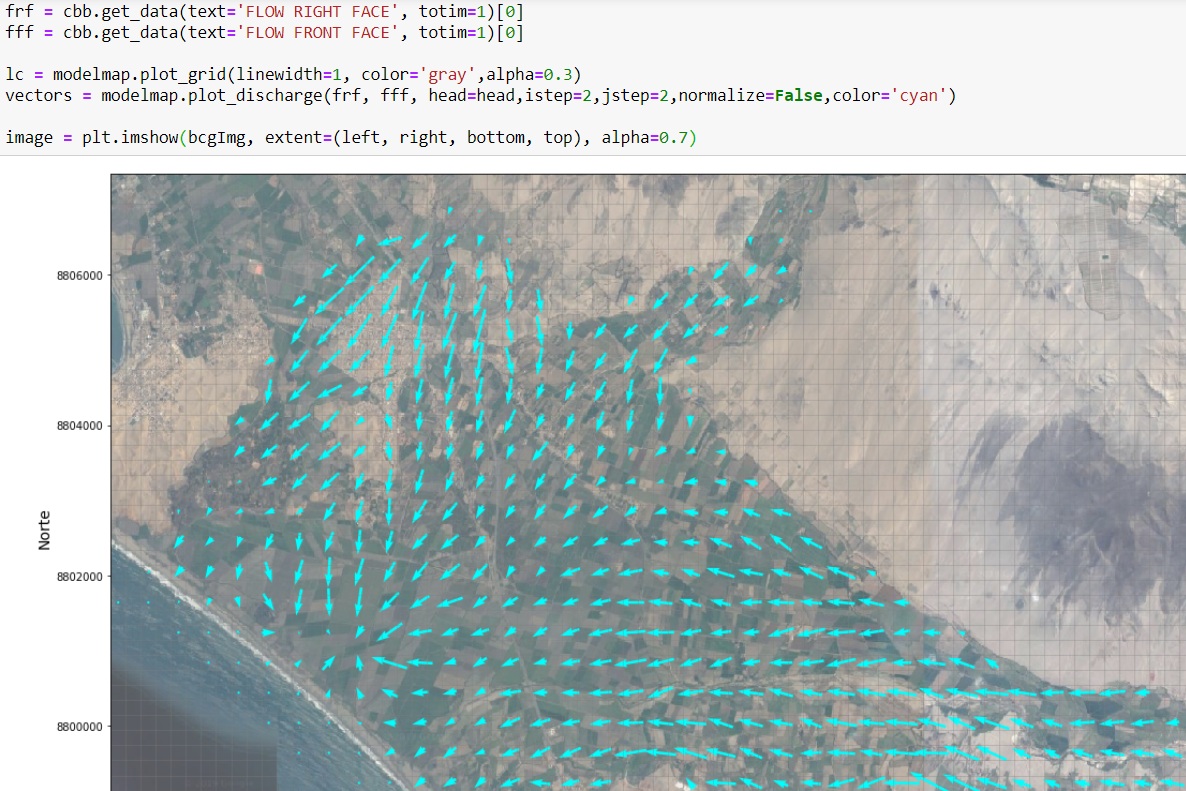The height and width of the screenshot is (791, 1186).
Task: Click the 'lc' variable name
Action: [14, 74]
